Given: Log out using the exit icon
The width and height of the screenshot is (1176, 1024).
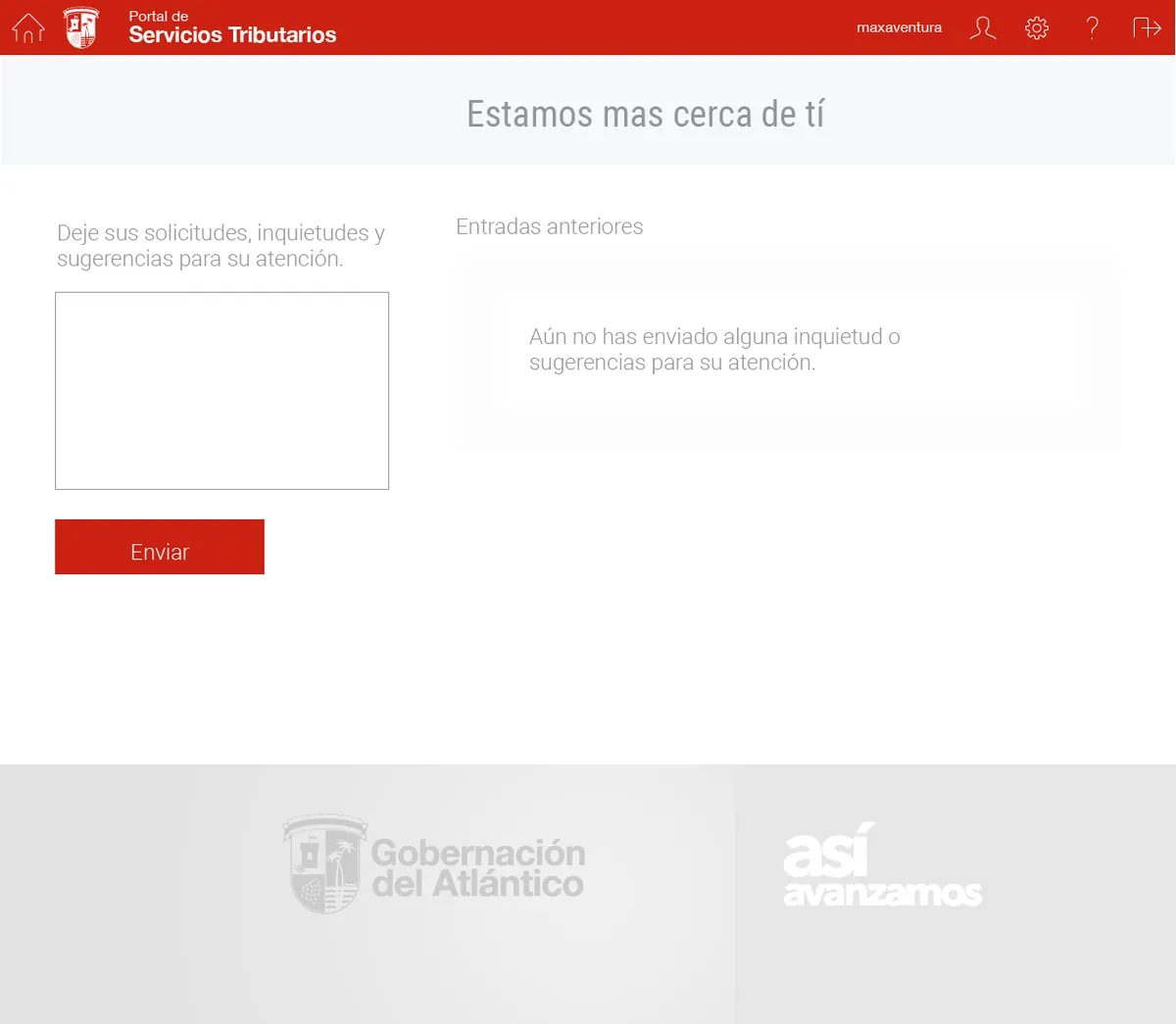Looking at the screenshot, I should click(1147, 27).
